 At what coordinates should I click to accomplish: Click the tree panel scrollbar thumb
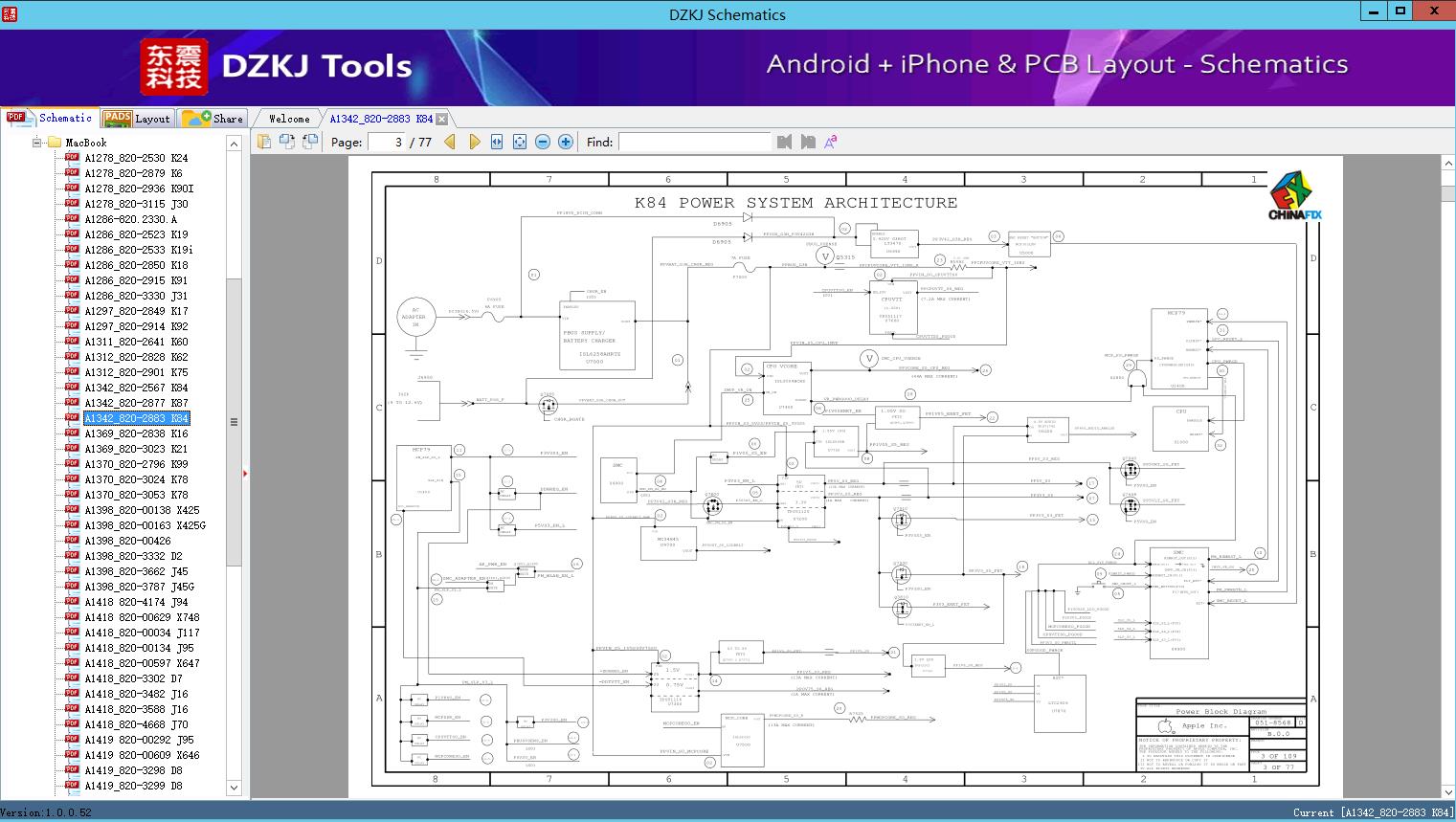click(234, 421)
